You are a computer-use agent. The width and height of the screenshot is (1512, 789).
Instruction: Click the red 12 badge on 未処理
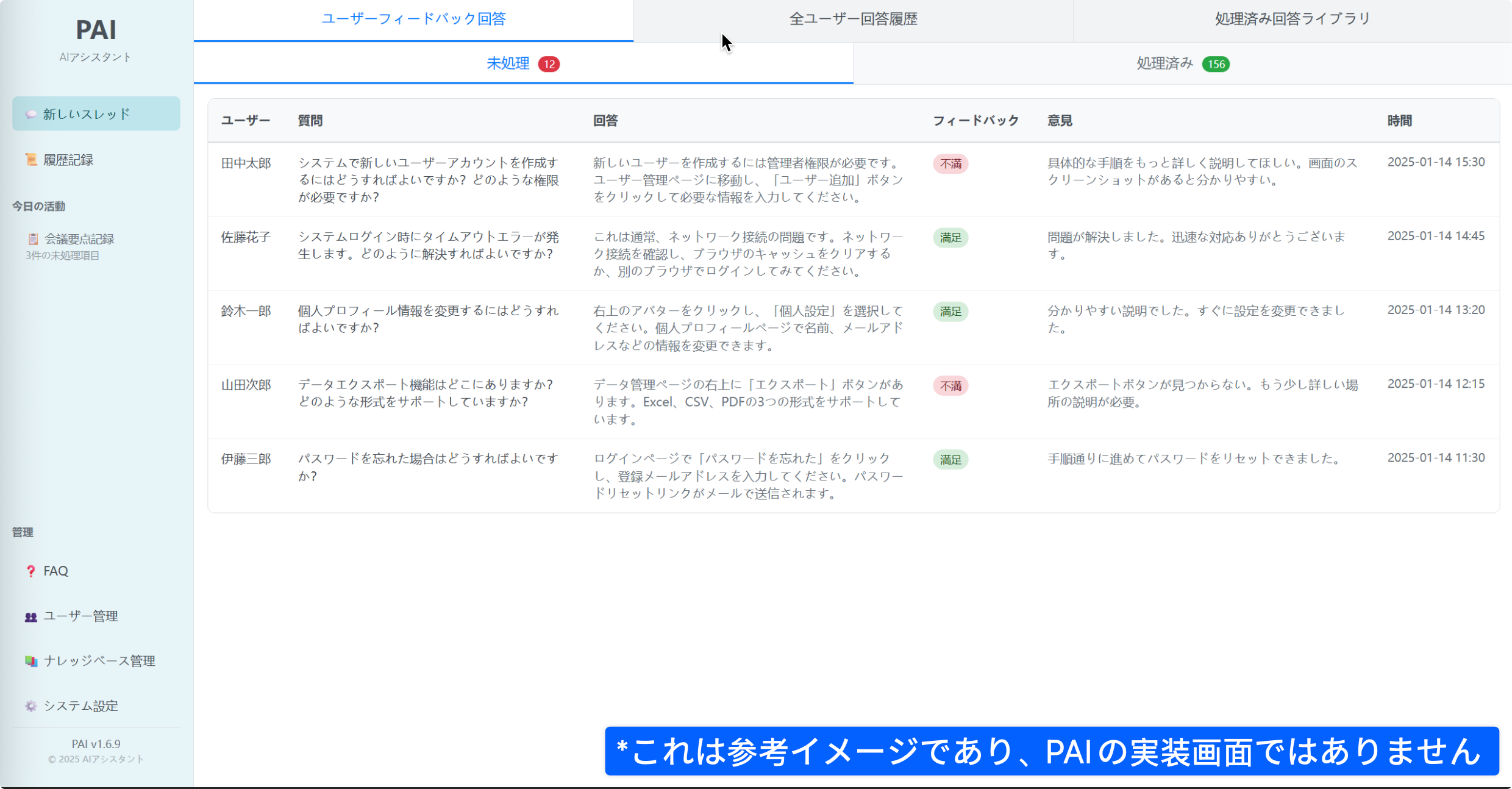point(549,64)
